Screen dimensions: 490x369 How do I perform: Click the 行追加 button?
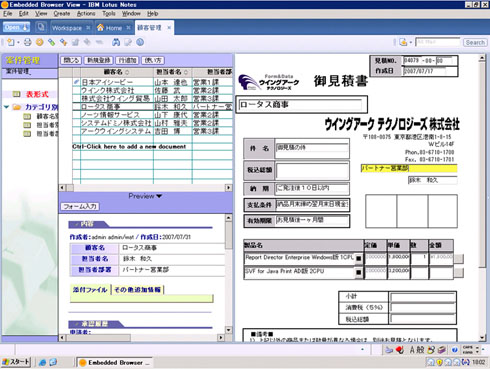tap(127, 60)
